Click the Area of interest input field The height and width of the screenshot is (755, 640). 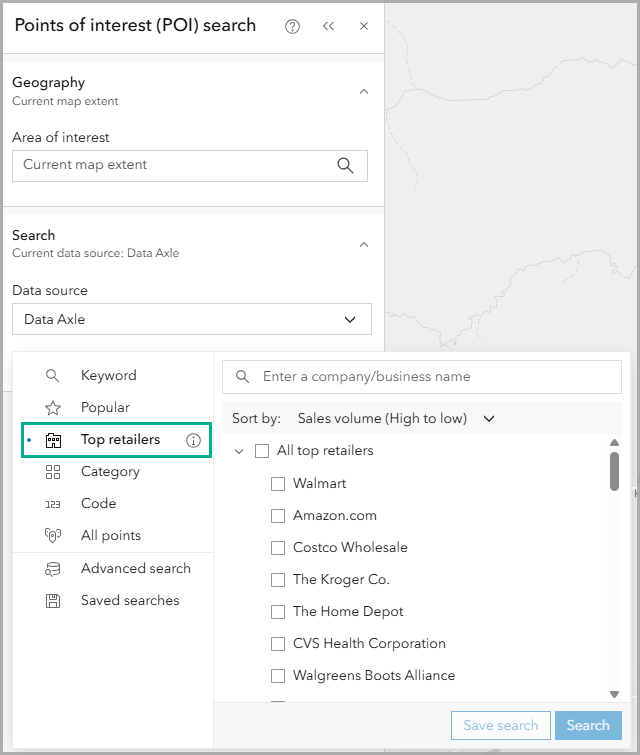pyautogui.click(x=190, y=166)
